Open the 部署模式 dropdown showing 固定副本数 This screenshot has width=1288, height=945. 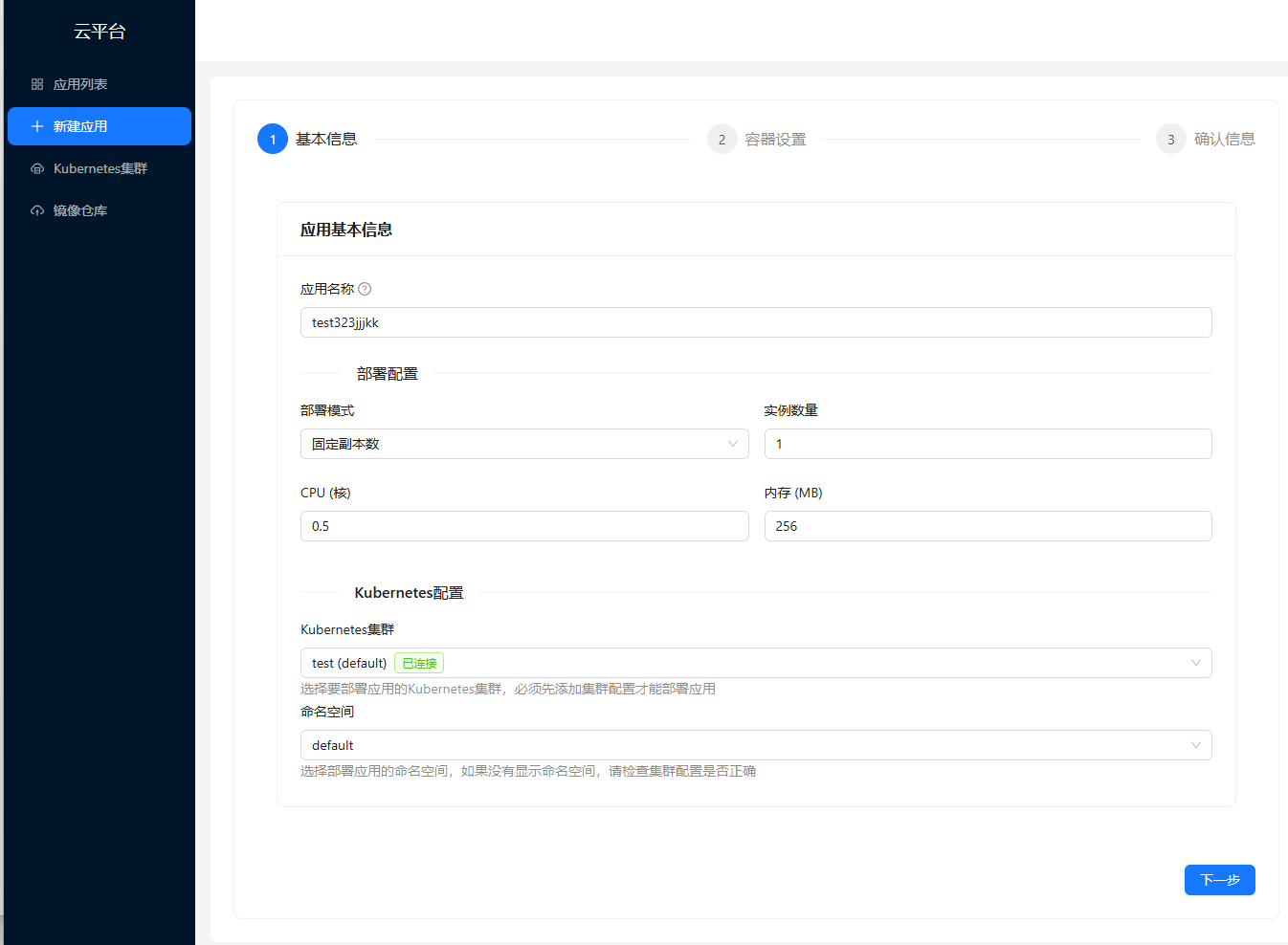click(524, 444)
